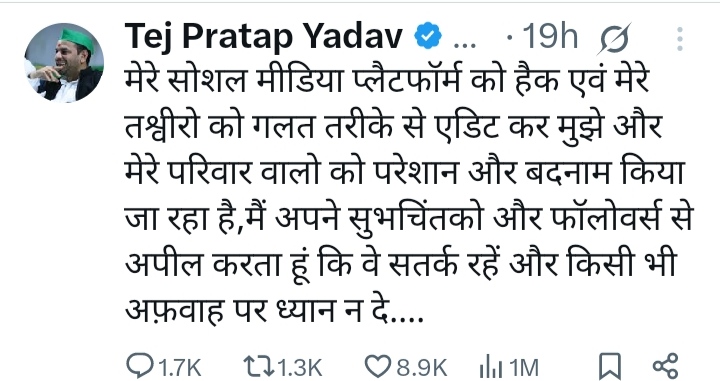
Task: Open Tej Pratap Yadav's profile picture
Action: 64,63
